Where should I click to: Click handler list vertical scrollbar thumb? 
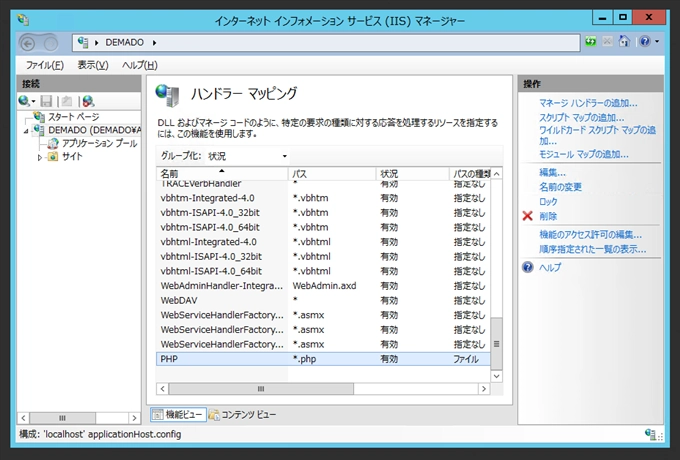point(497,344)
